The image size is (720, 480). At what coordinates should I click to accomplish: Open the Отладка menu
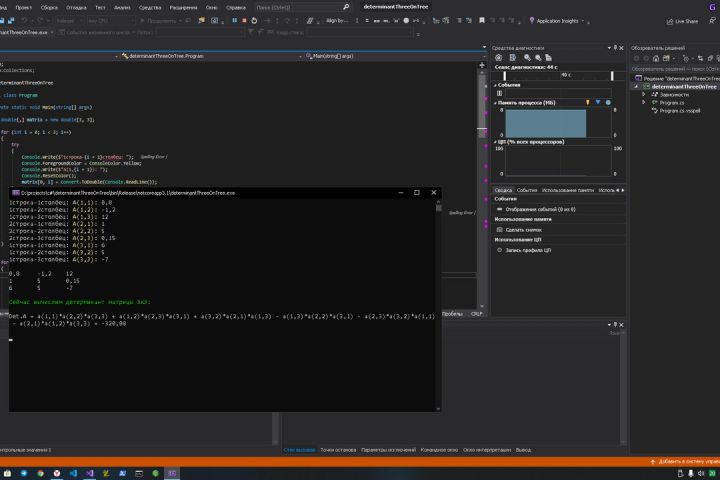click(76, 6)
